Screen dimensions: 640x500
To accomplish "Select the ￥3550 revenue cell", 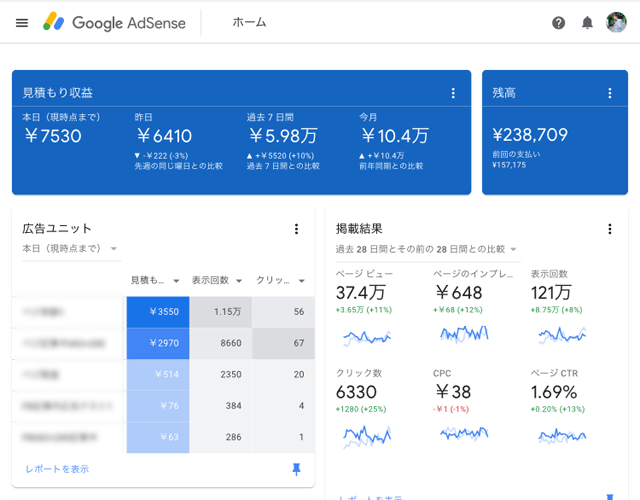I will (x=158, y=312).
